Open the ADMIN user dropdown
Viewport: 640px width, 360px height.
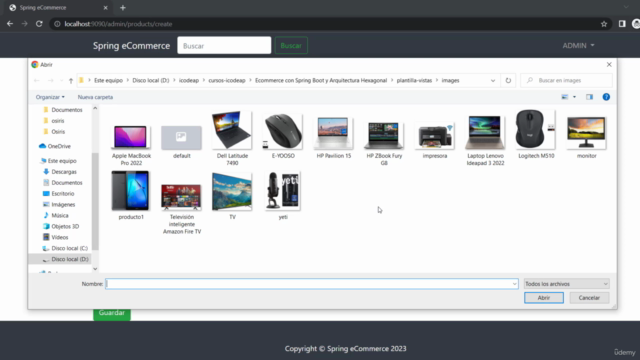[578, 46]
